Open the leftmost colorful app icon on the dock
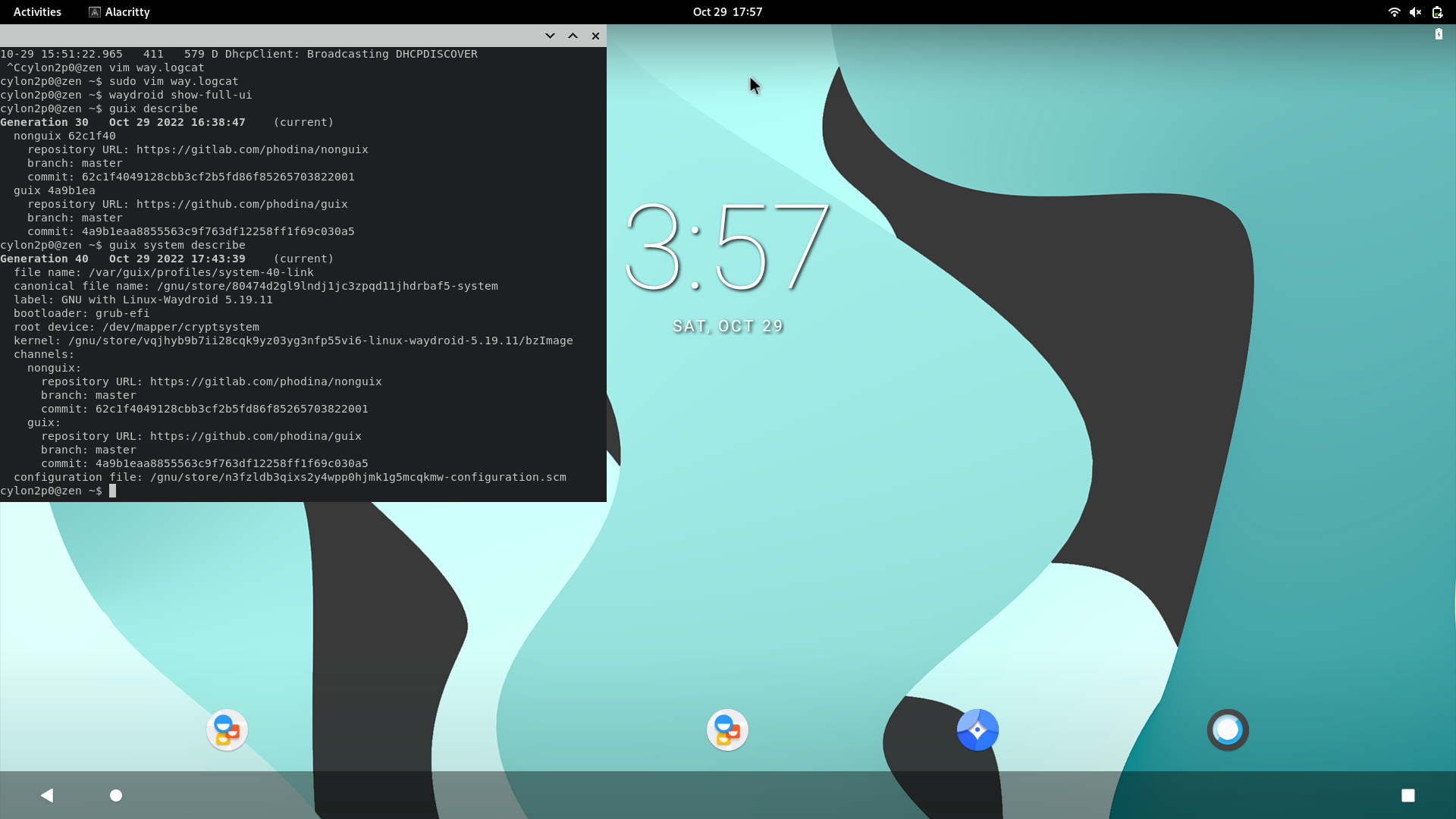This screenshot has height=819, width=1456. [227, 730]
